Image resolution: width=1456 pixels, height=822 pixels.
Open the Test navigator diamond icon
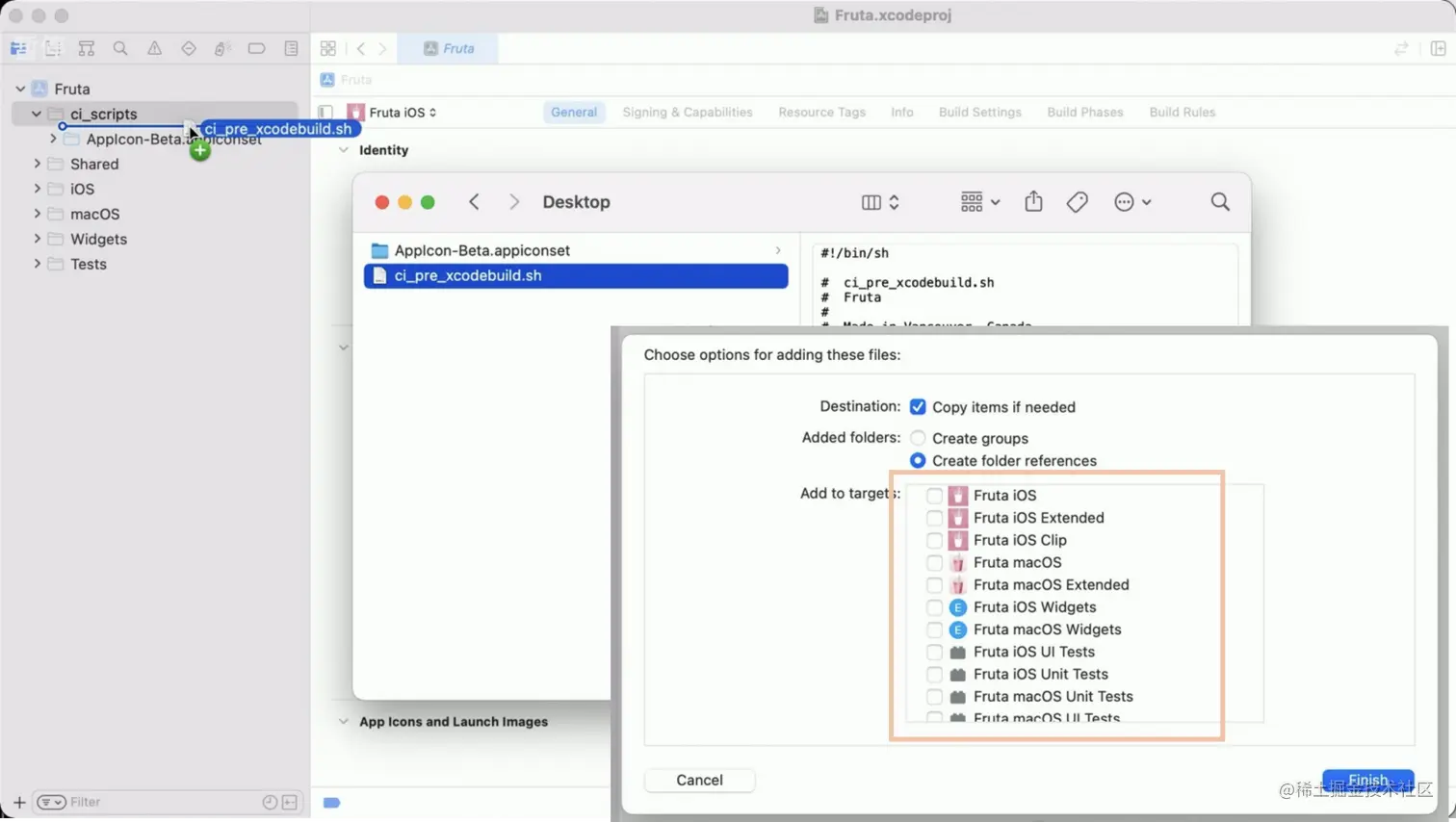pos(189,48)
